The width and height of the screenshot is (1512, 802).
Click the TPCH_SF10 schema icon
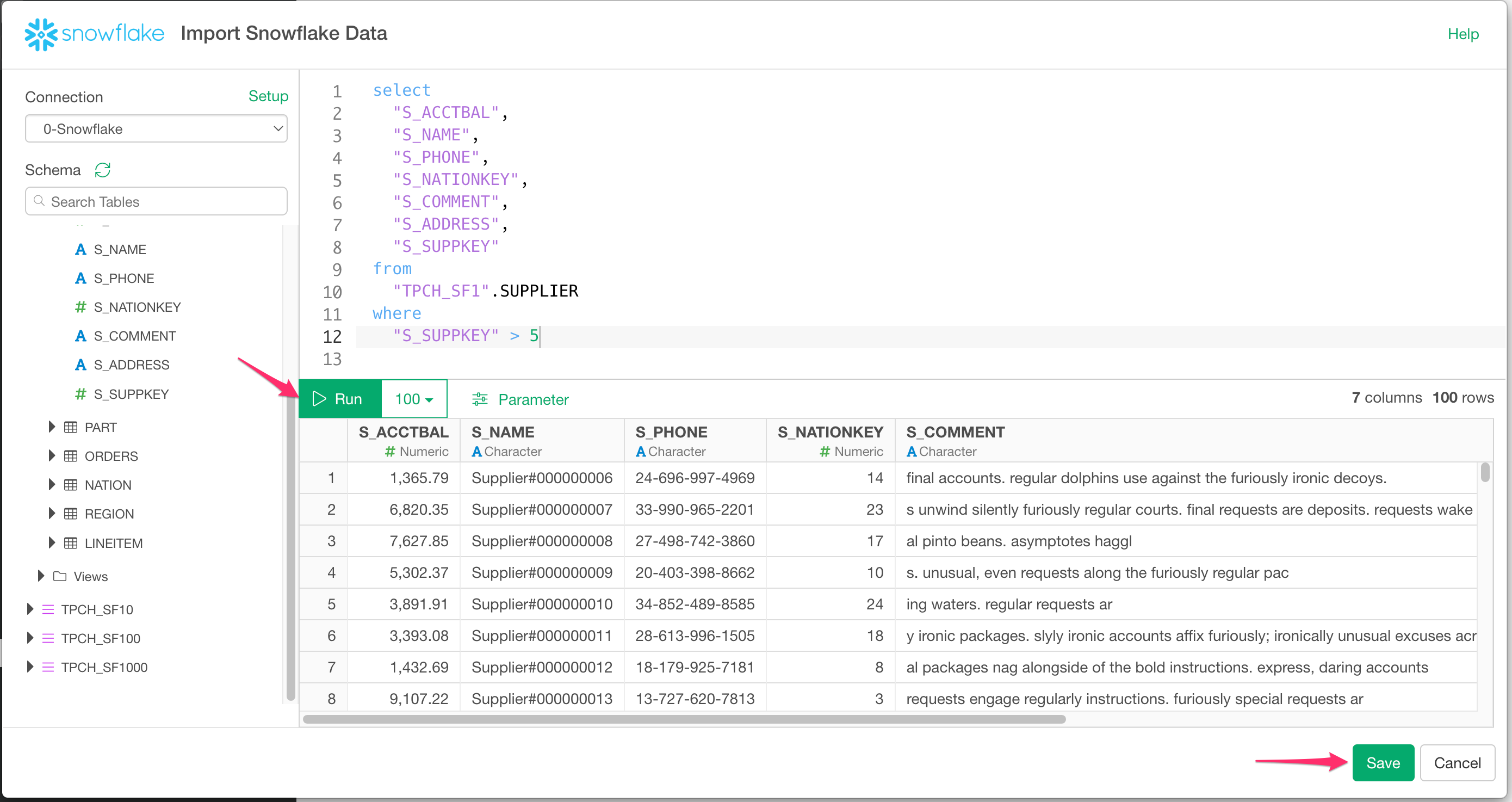48,609
